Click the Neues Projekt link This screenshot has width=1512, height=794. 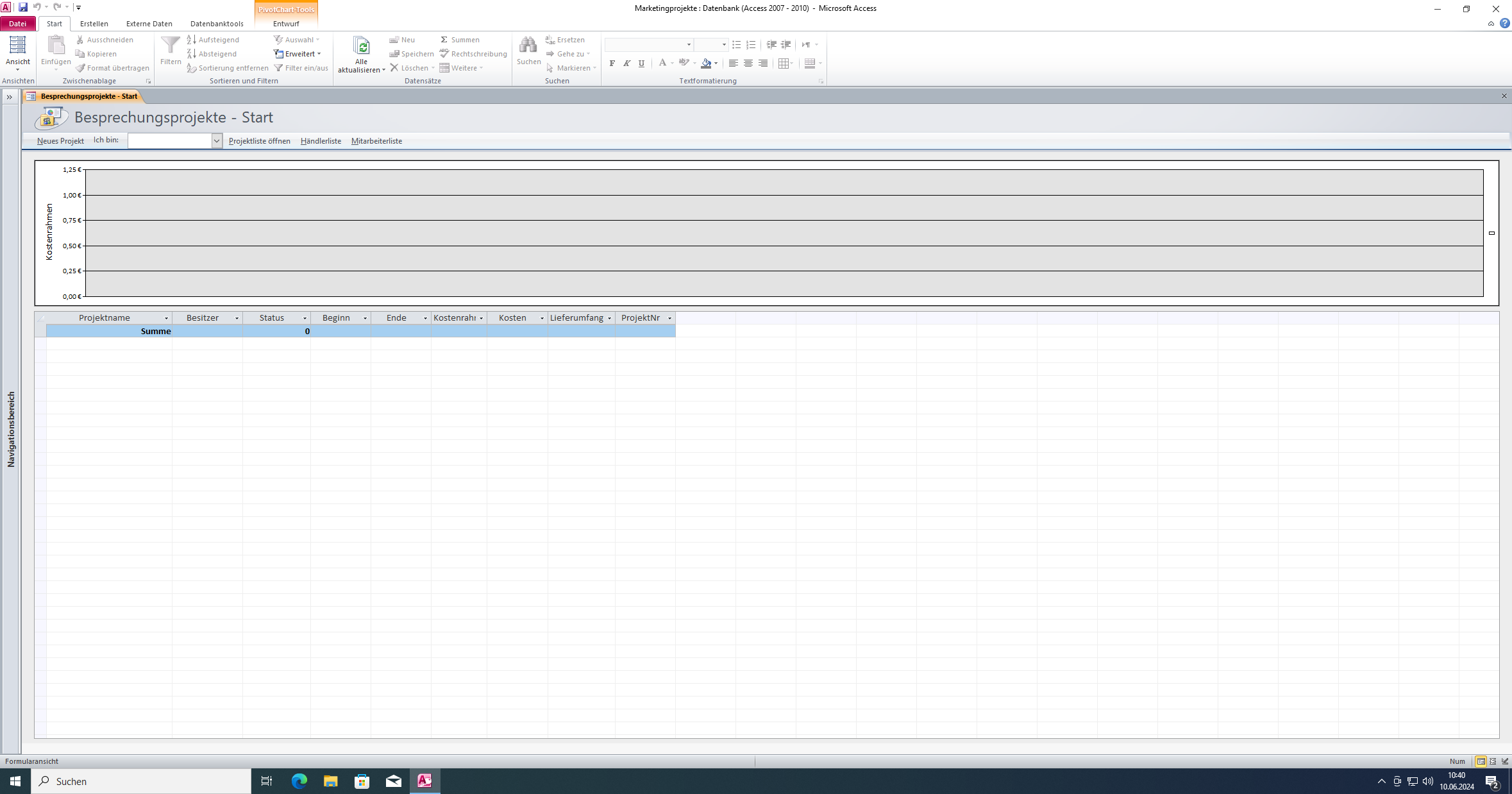(x=60, y=141)
